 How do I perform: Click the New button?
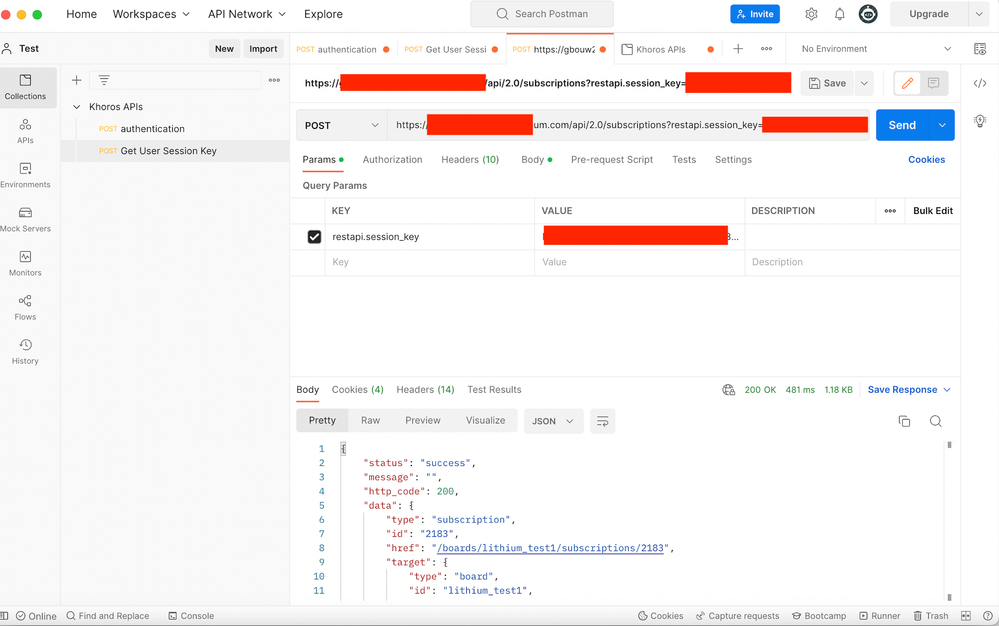pyautogui.click(x=224, y=48)
